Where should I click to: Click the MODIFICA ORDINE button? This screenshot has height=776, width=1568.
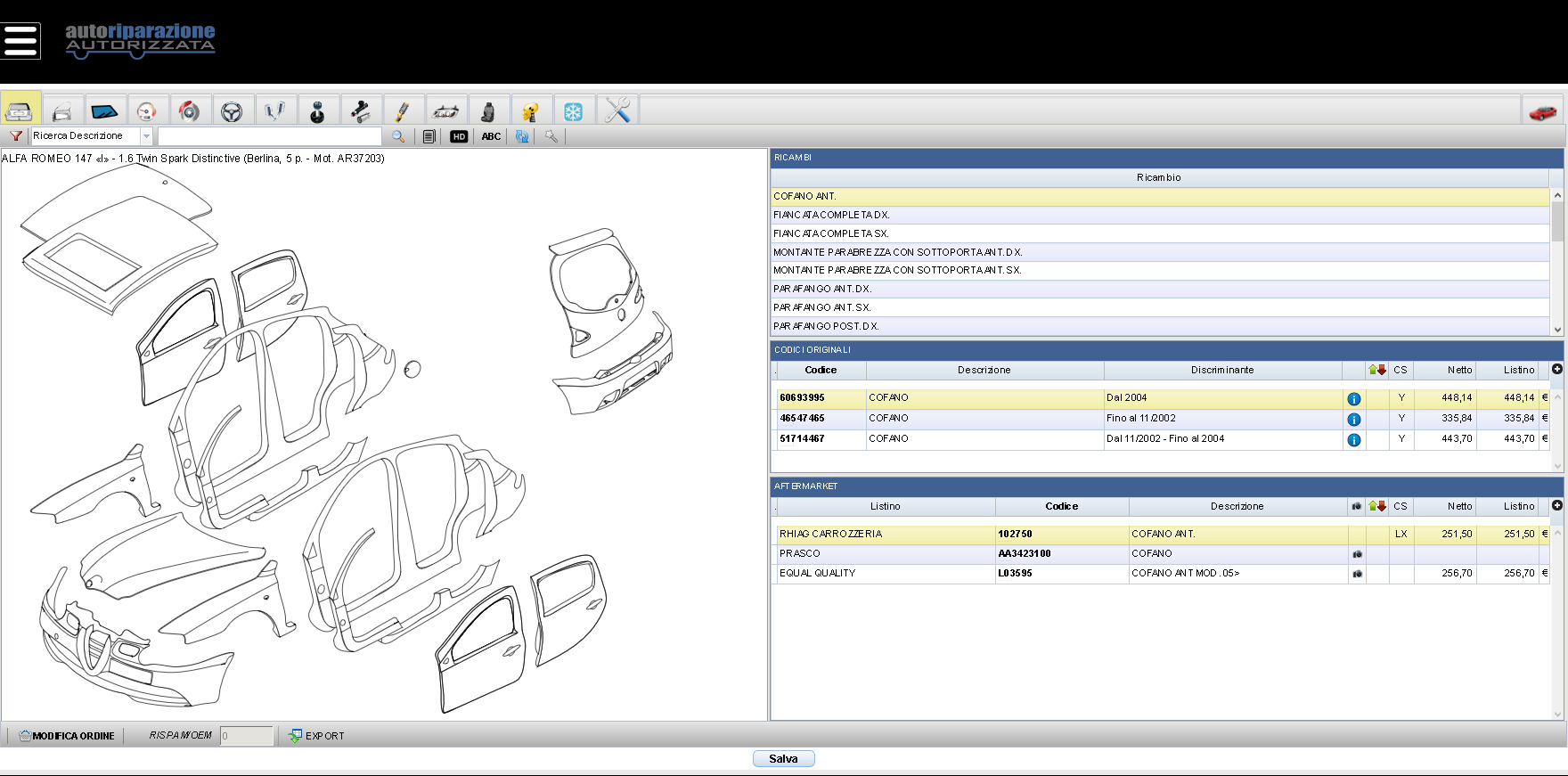click(67, 736)
